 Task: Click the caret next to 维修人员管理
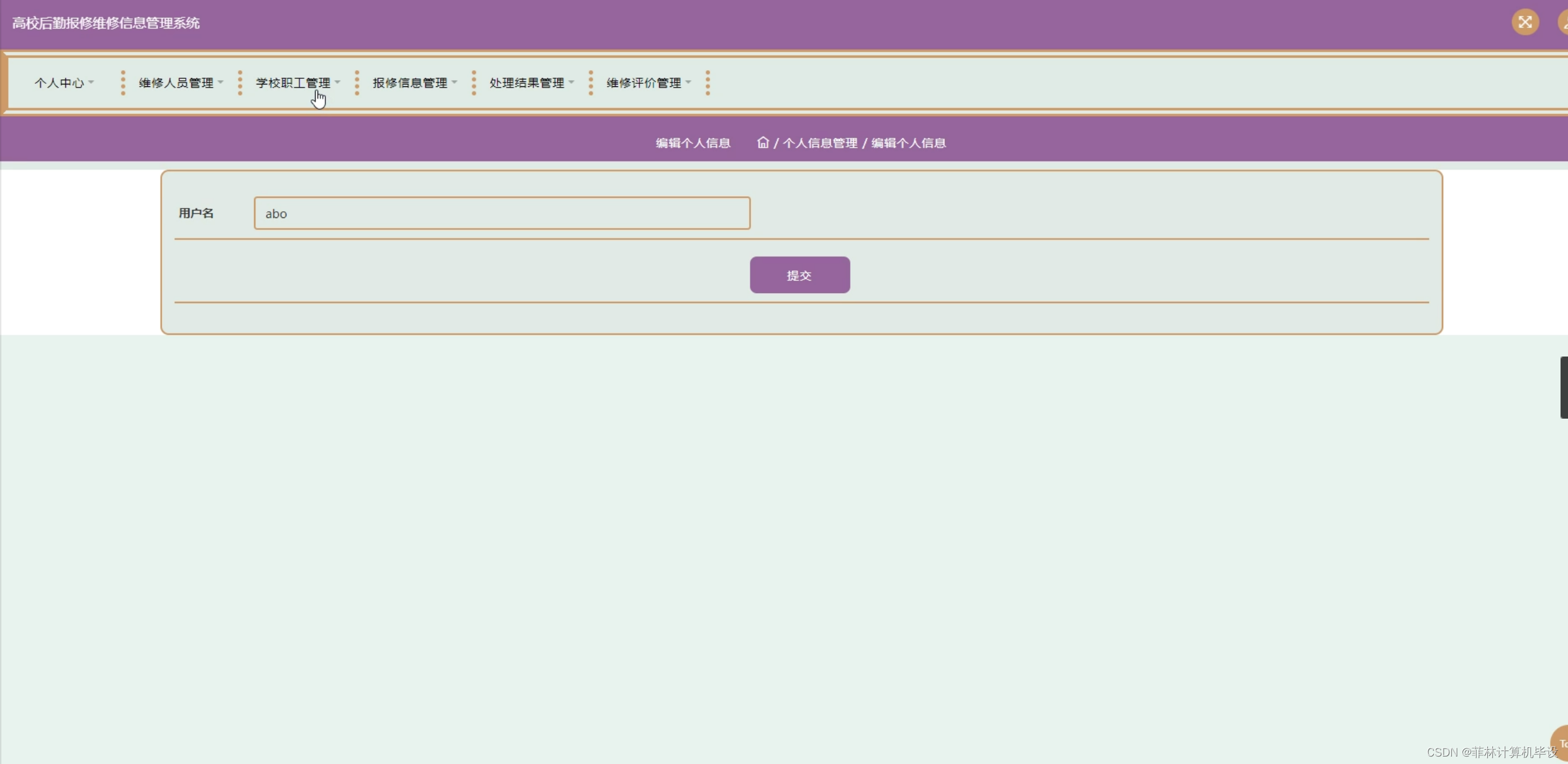point(221,82)
